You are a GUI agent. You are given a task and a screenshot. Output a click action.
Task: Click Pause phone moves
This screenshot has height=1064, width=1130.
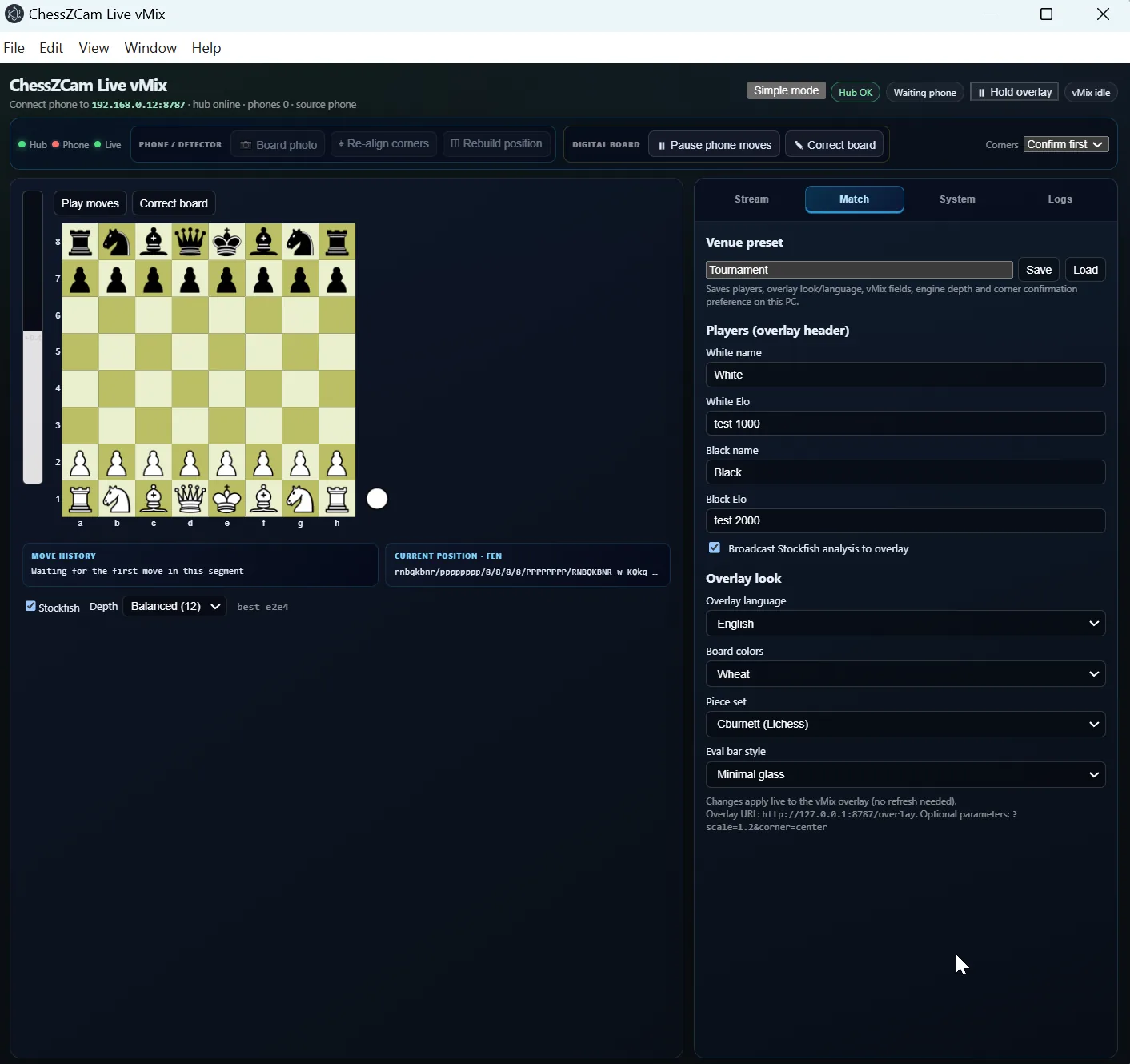(714, 145)
